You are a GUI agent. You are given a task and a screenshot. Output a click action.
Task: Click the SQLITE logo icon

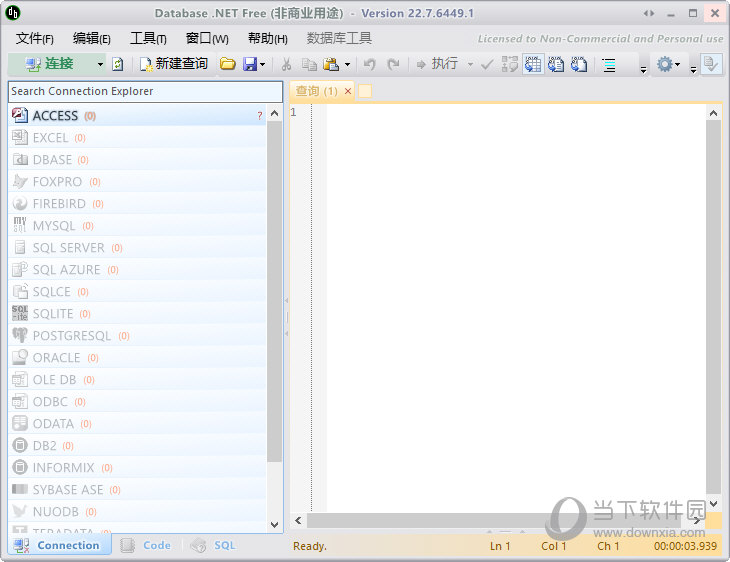[20, 313]
